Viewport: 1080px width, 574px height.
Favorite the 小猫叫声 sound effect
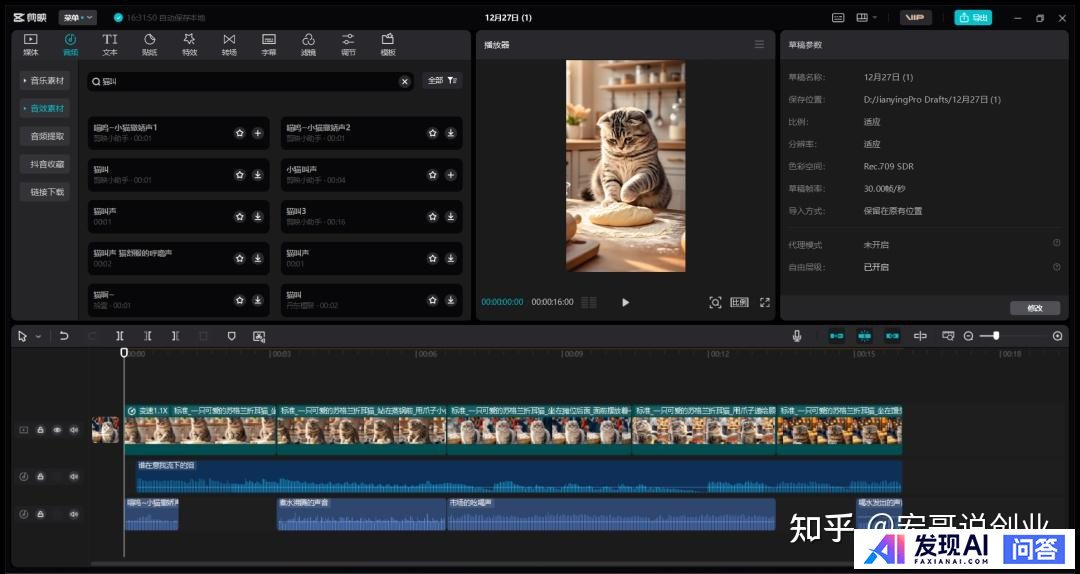click(433, 175)
